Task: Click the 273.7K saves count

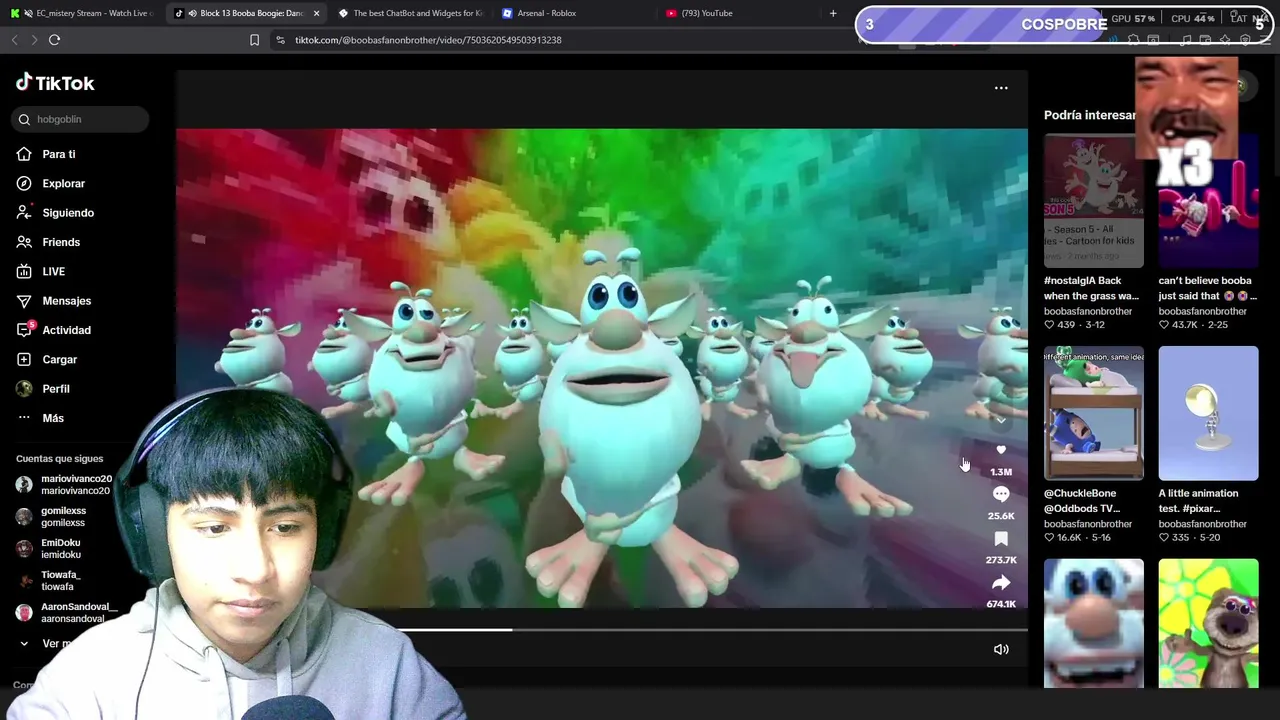Action: [1001, 560]
